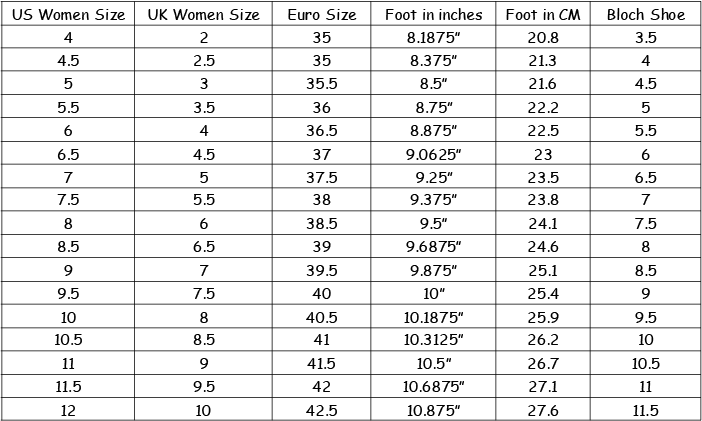702x421 pixels.
Task: Click the 10.6875″ inches cell
Action: [x=433, y=386]
